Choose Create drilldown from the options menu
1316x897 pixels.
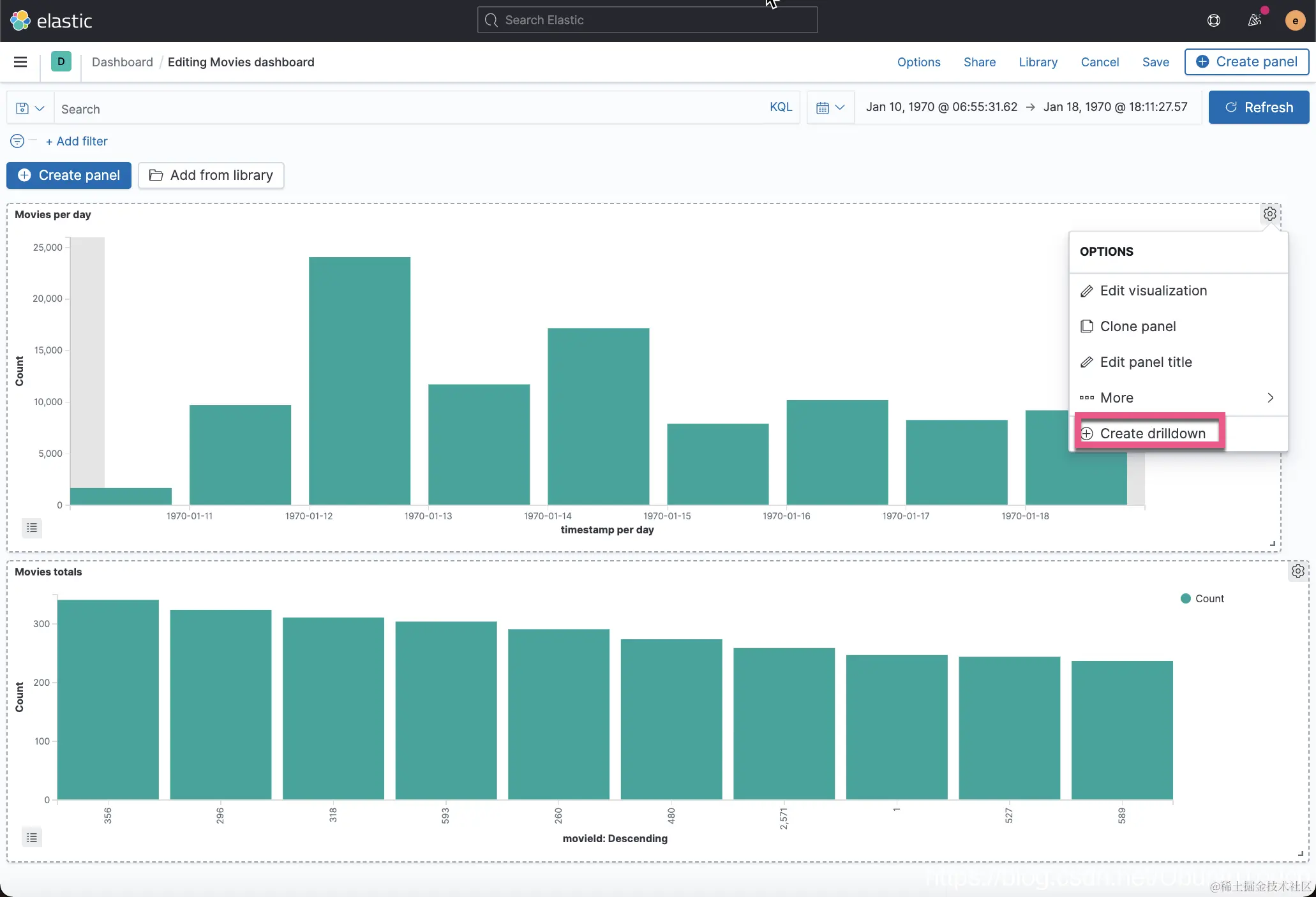pos(1151,433)
